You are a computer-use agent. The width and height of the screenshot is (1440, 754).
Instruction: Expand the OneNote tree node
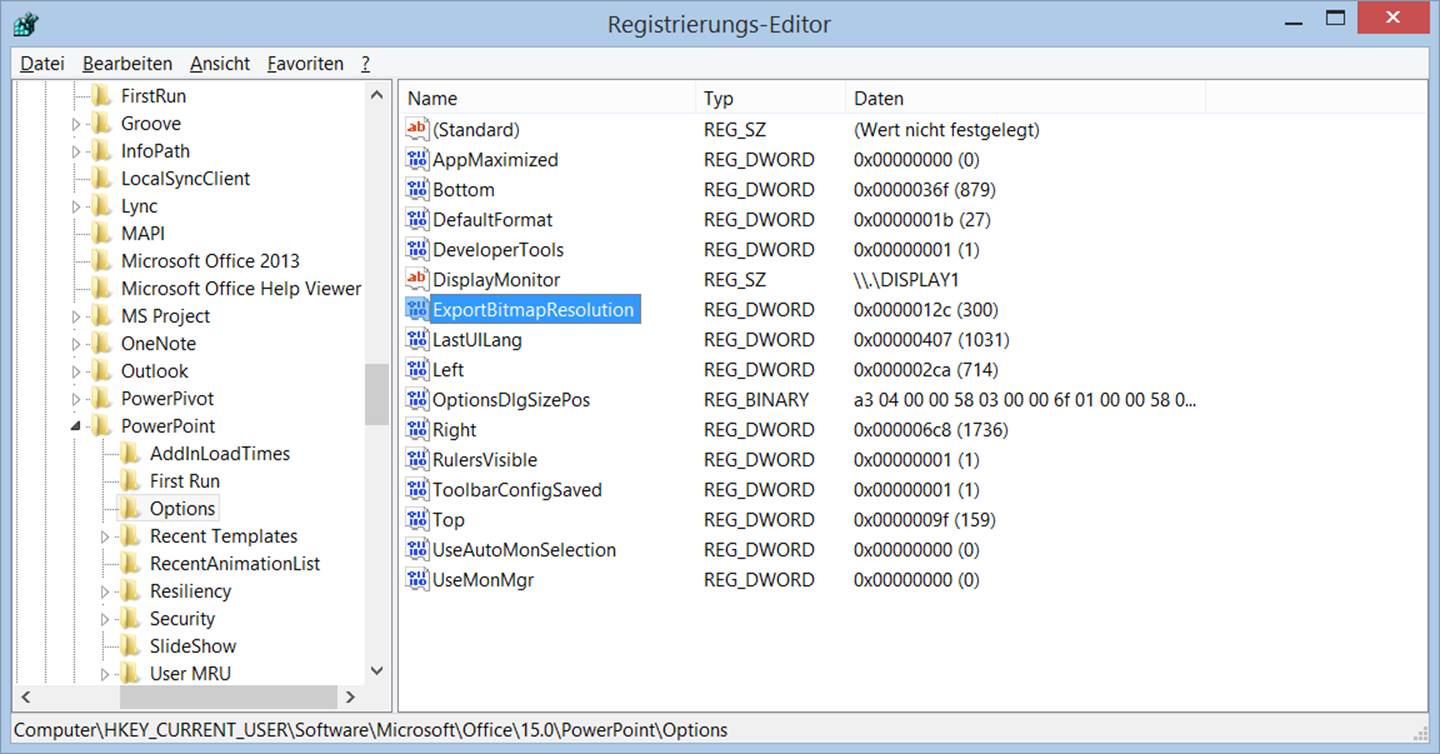click(x=76, y=344)
